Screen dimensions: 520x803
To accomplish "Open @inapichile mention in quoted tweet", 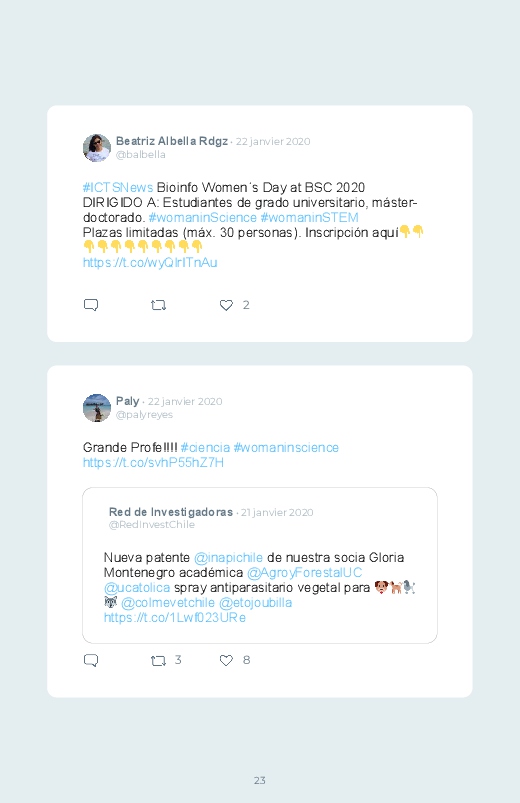I will [x=228, y=558].
